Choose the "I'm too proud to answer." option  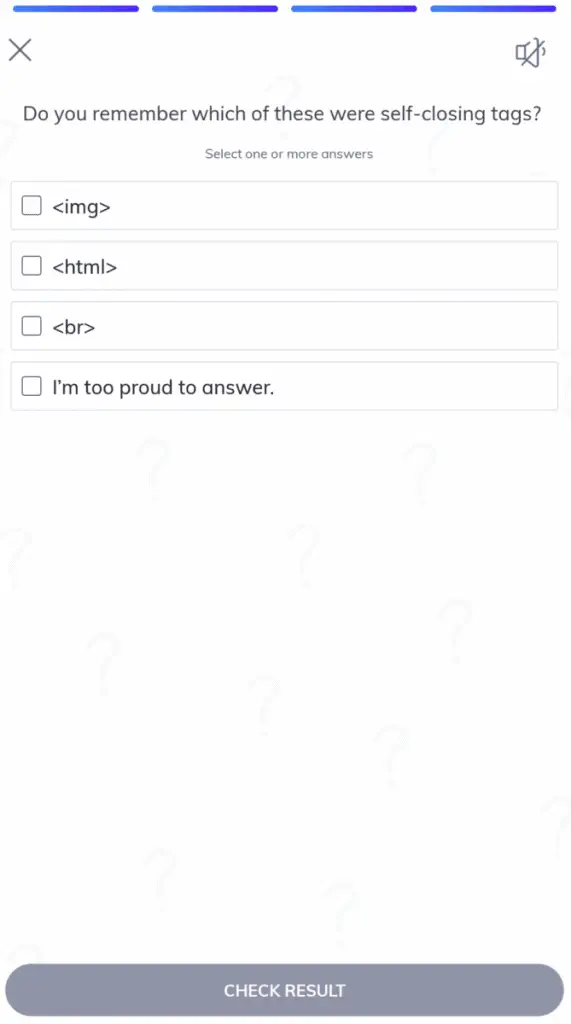(x=284, y=386)
